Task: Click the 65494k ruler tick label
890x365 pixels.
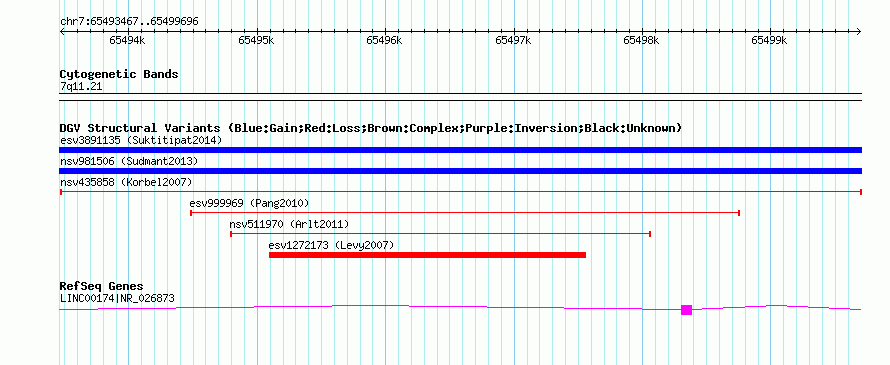Action: (128, 40)
